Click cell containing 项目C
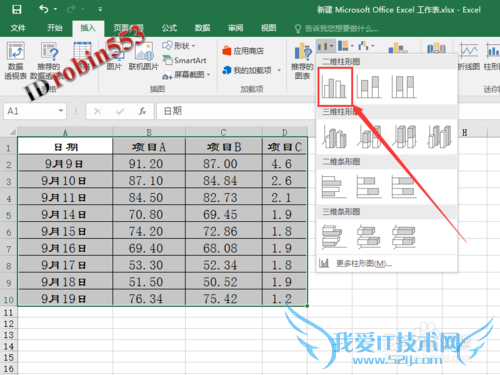 point(285,147)
